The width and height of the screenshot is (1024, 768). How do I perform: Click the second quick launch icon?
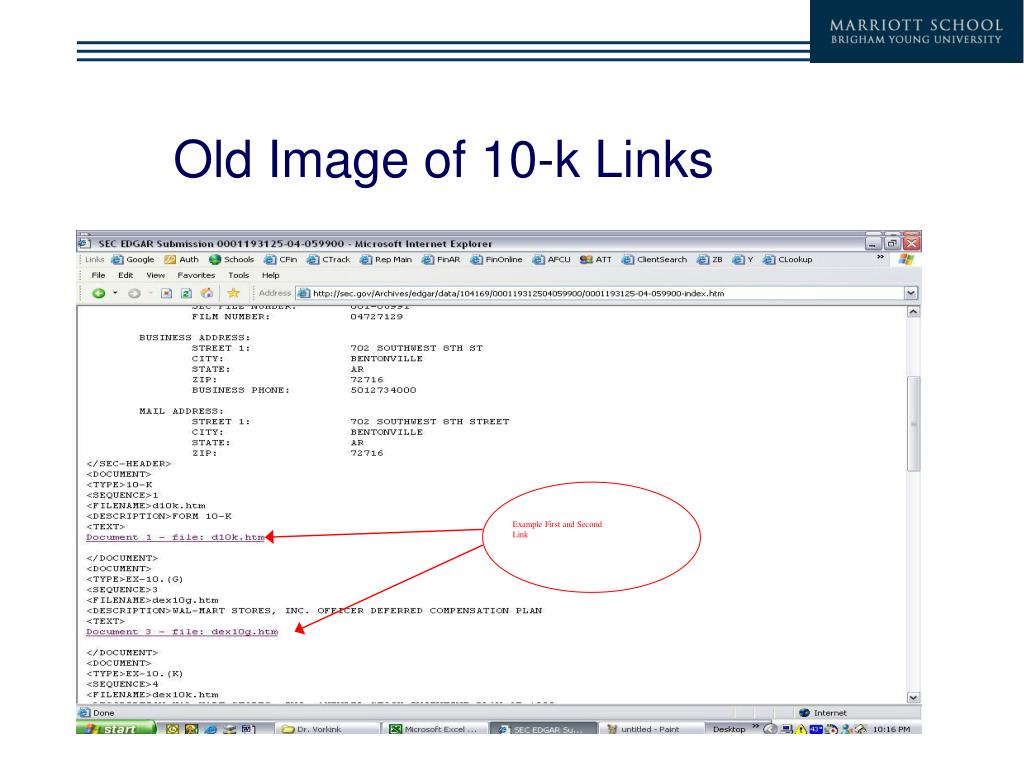click(191, 729)
